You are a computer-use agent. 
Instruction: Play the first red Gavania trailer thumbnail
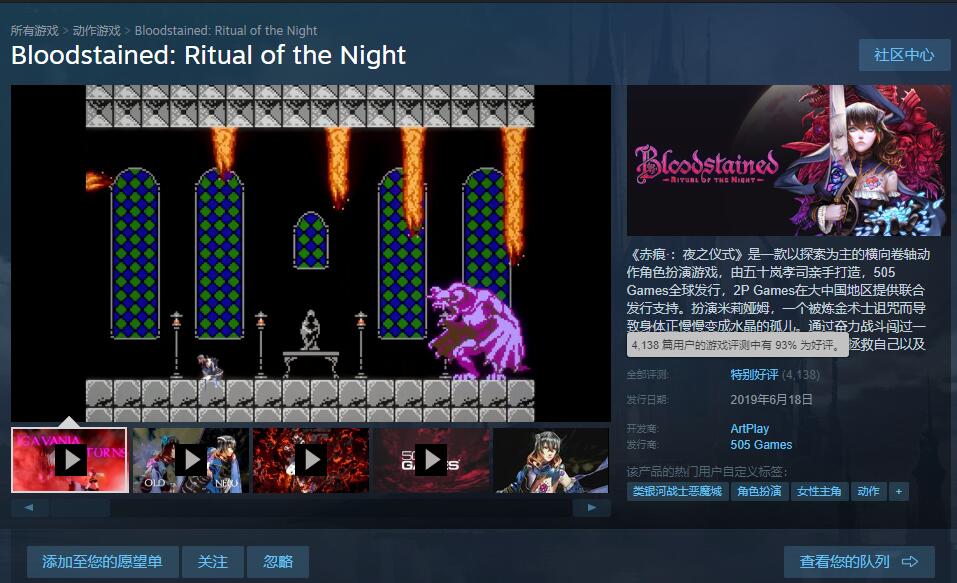(x=70, y=460)
